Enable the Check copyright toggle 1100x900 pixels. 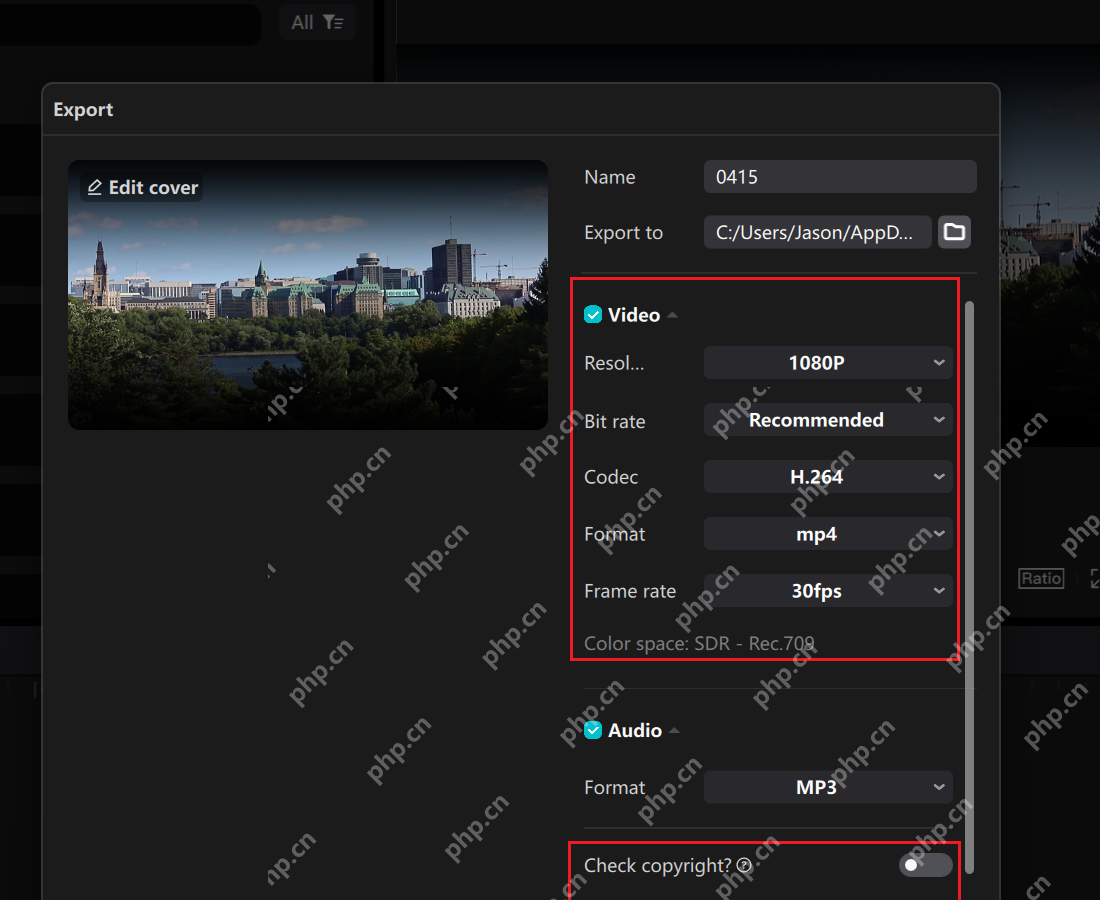pyautogui.click(x=925, y=865)
